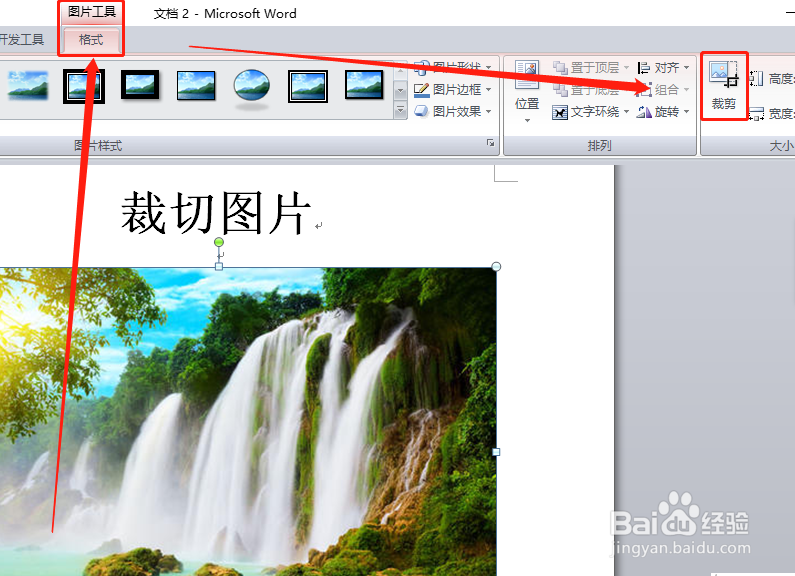Open the Position (位置) dropdown button

[x=527, y=91]
